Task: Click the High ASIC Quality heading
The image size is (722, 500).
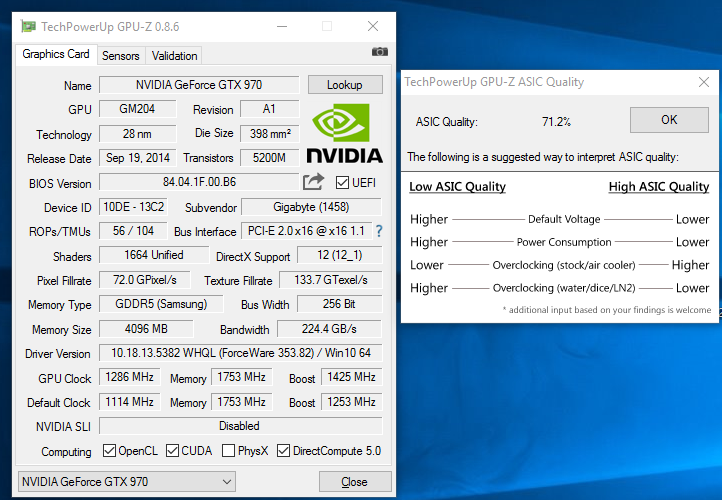Action: (658, 187)
